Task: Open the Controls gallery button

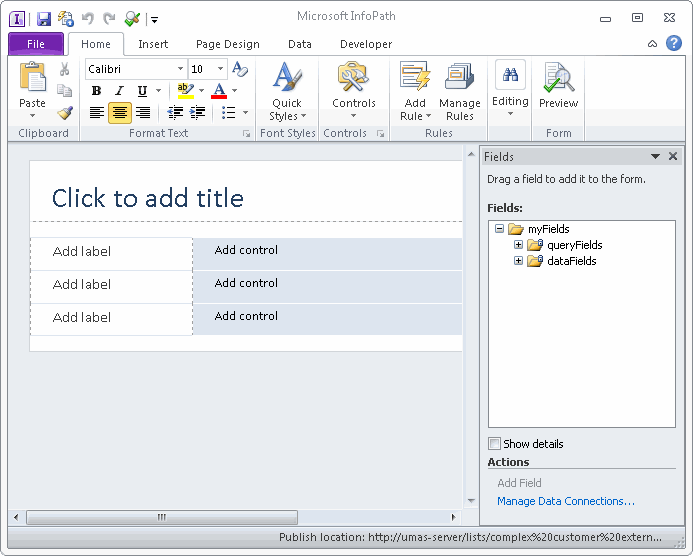Action: pyautogui.click(x=354, y=91)
